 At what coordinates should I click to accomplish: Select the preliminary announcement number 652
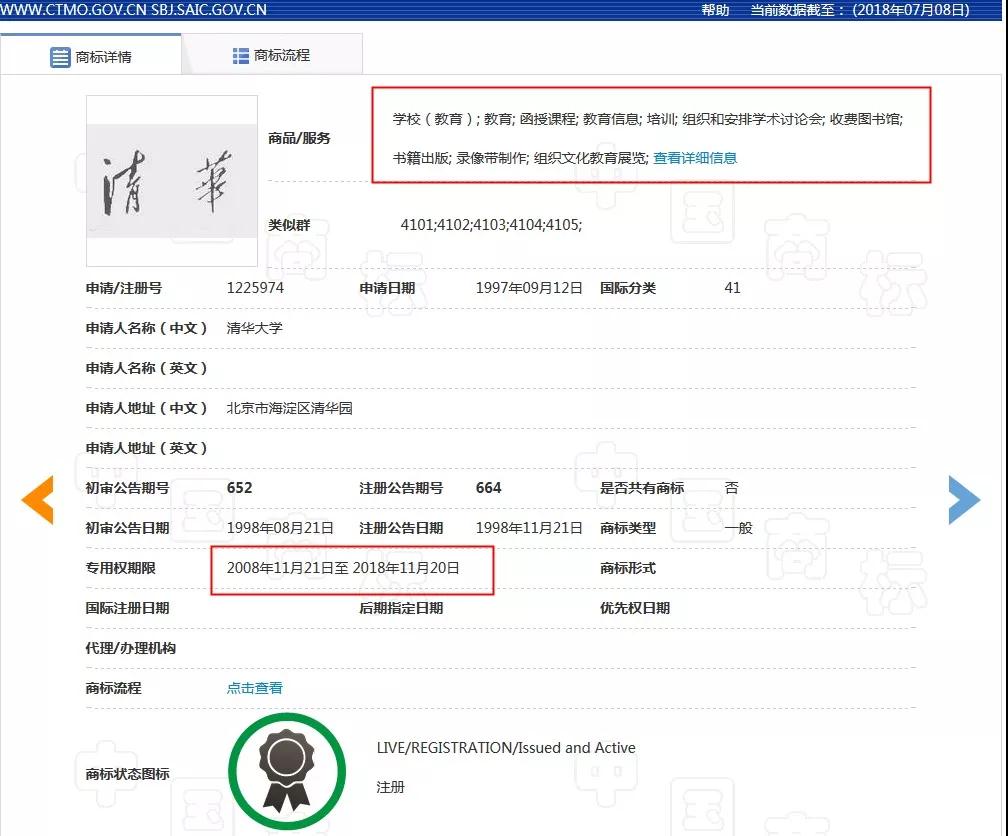239,488
